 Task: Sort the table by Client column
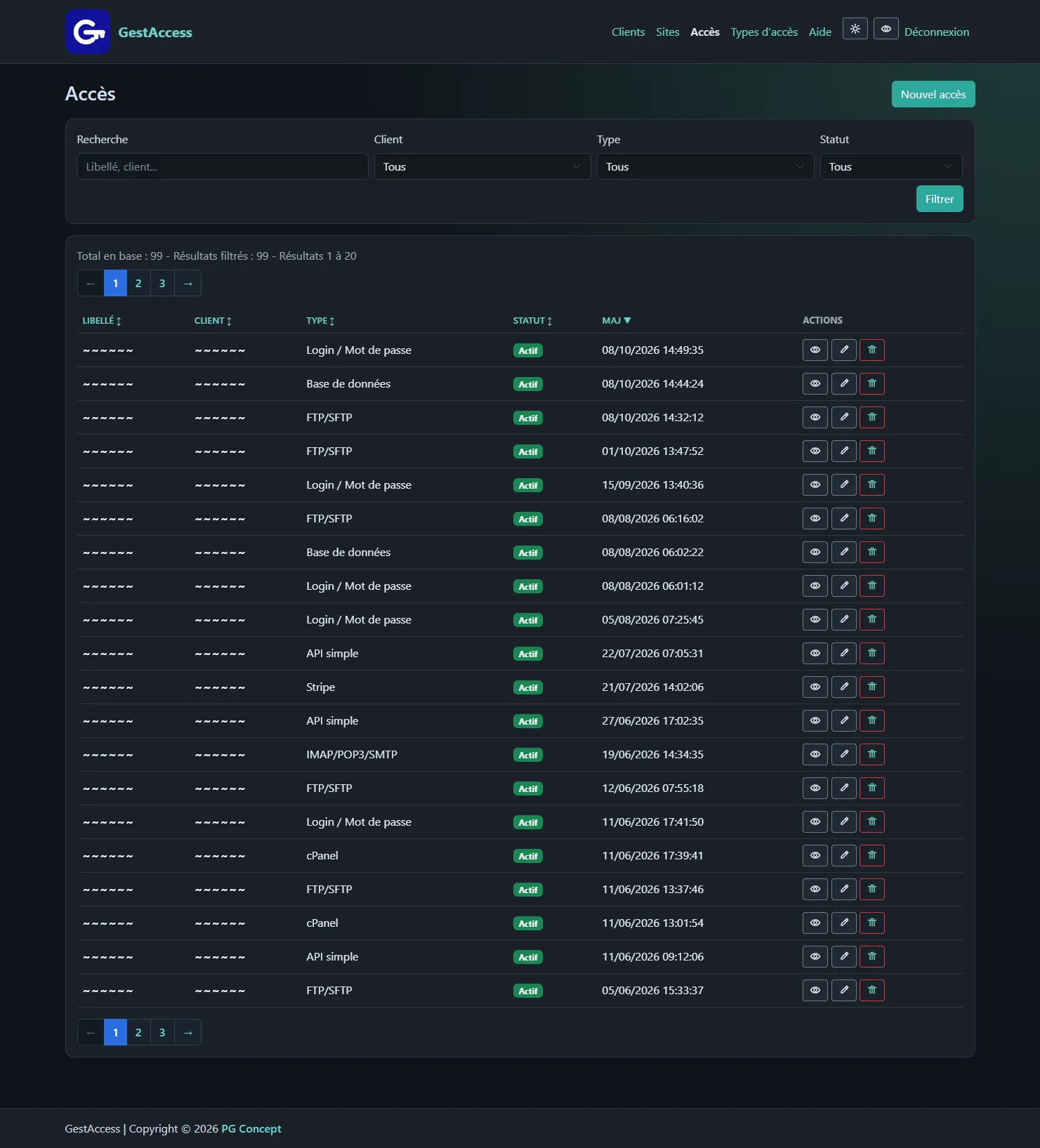pyautogui.click(x=213, y=320)
